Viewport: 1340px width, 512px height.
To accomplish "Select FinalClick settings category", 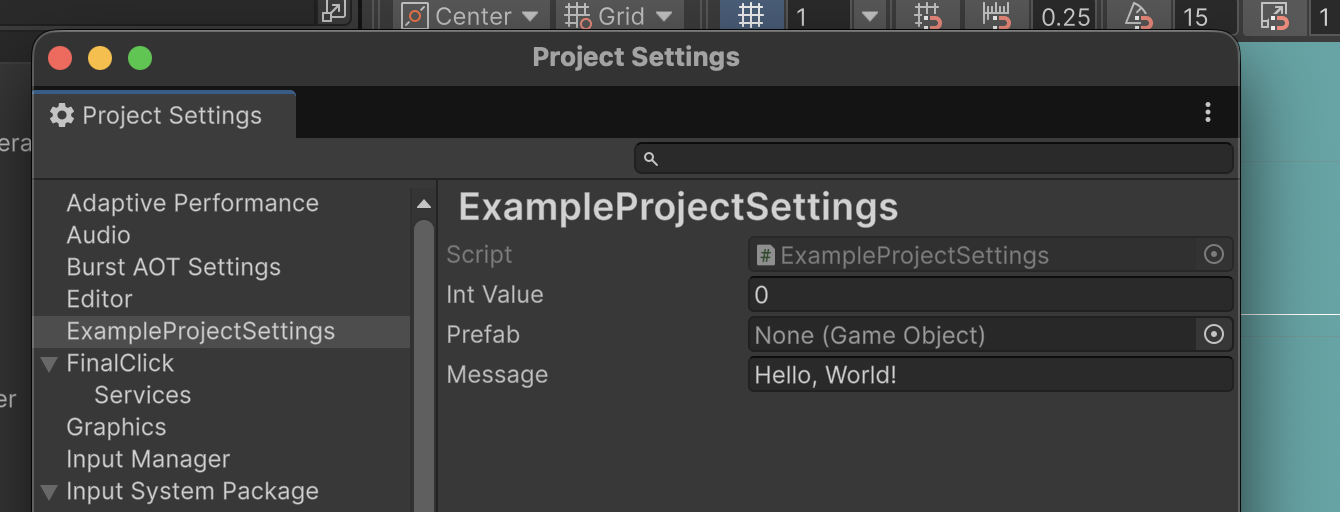I will tap(120, 363).
